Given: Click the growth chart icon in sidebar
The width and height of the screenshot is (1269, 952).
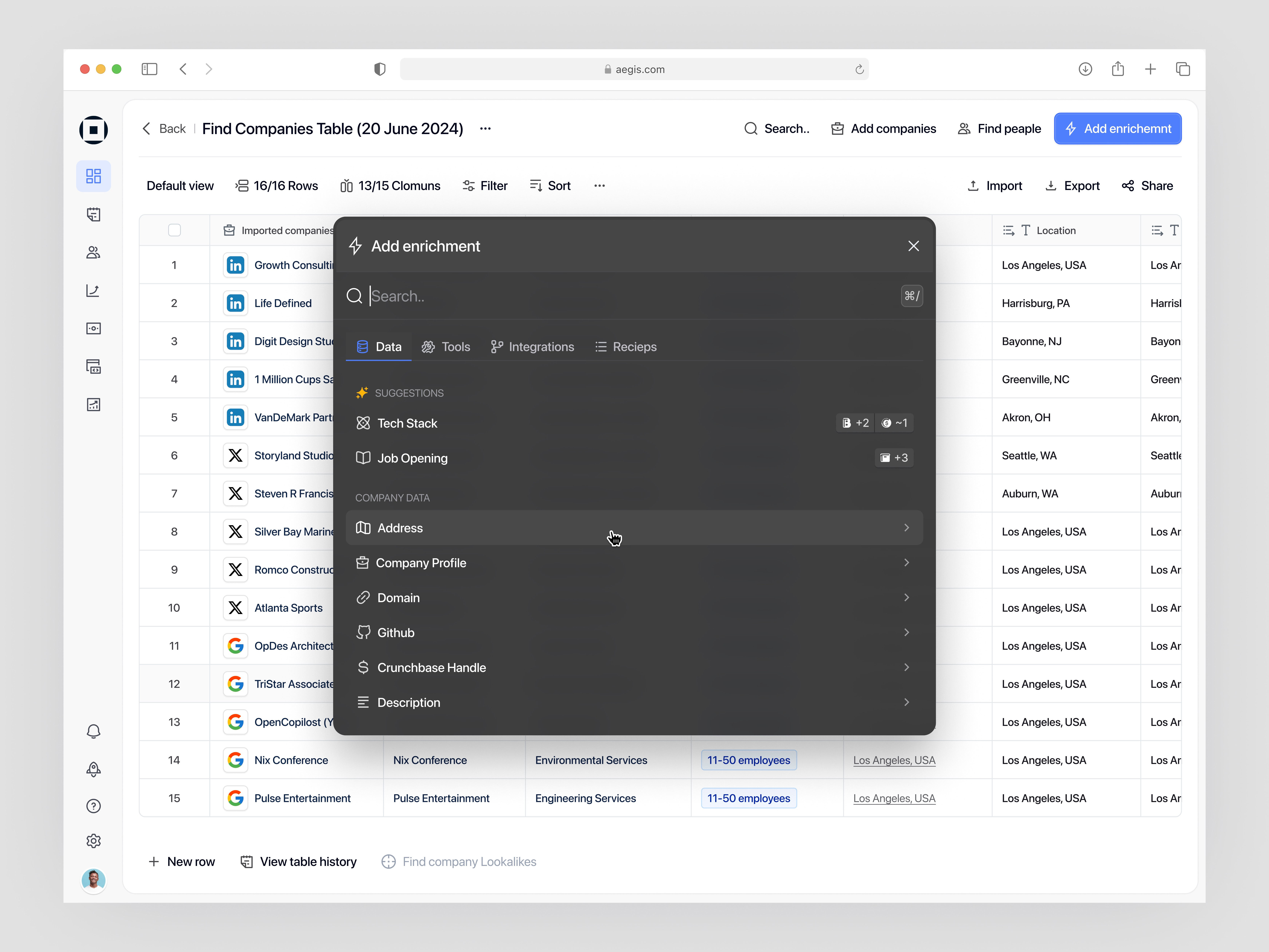Looking at the screenshot, I should [93, 290].
